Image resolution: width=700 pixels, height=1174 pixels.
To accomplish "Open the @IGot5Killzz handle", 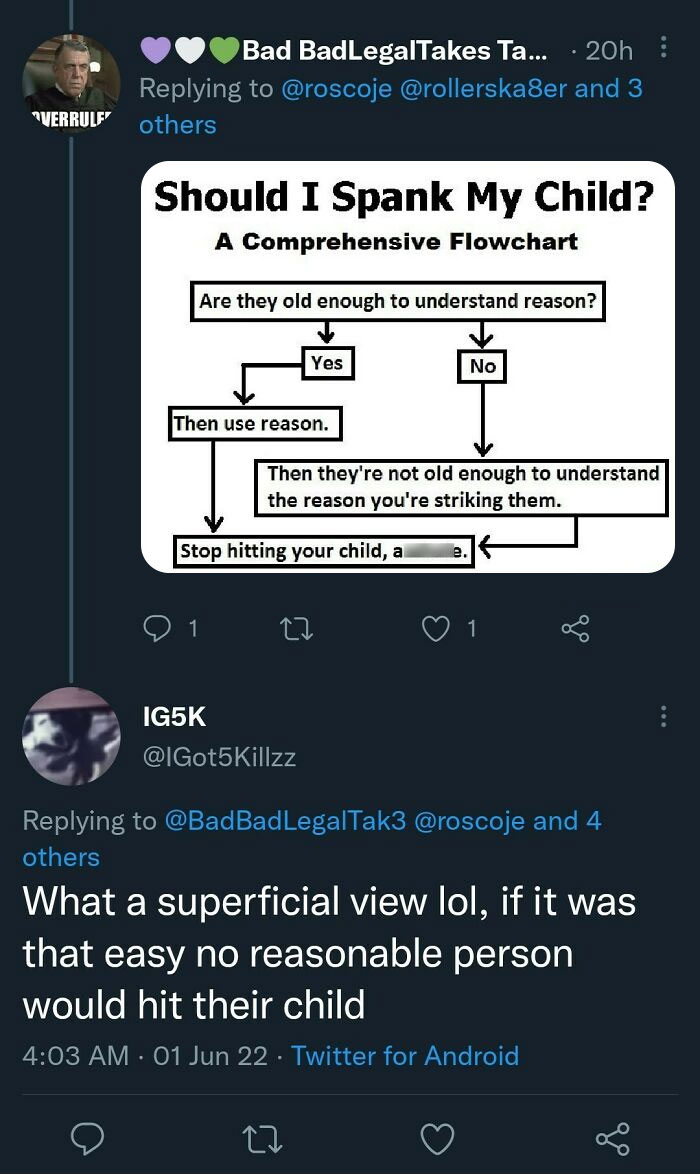I will 220,757.
